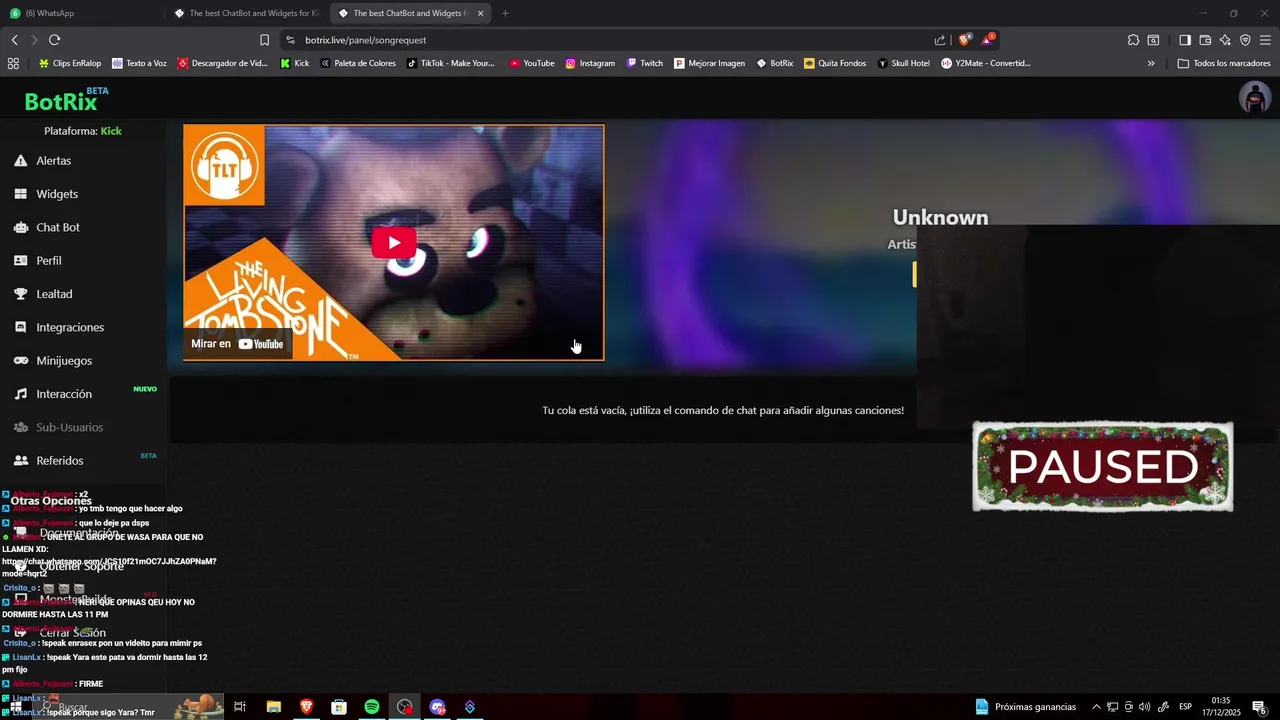The height and width of the screenshot is (720, 1280).
Task: Click the Referidos people icon
Action: [x=20, y=461]
